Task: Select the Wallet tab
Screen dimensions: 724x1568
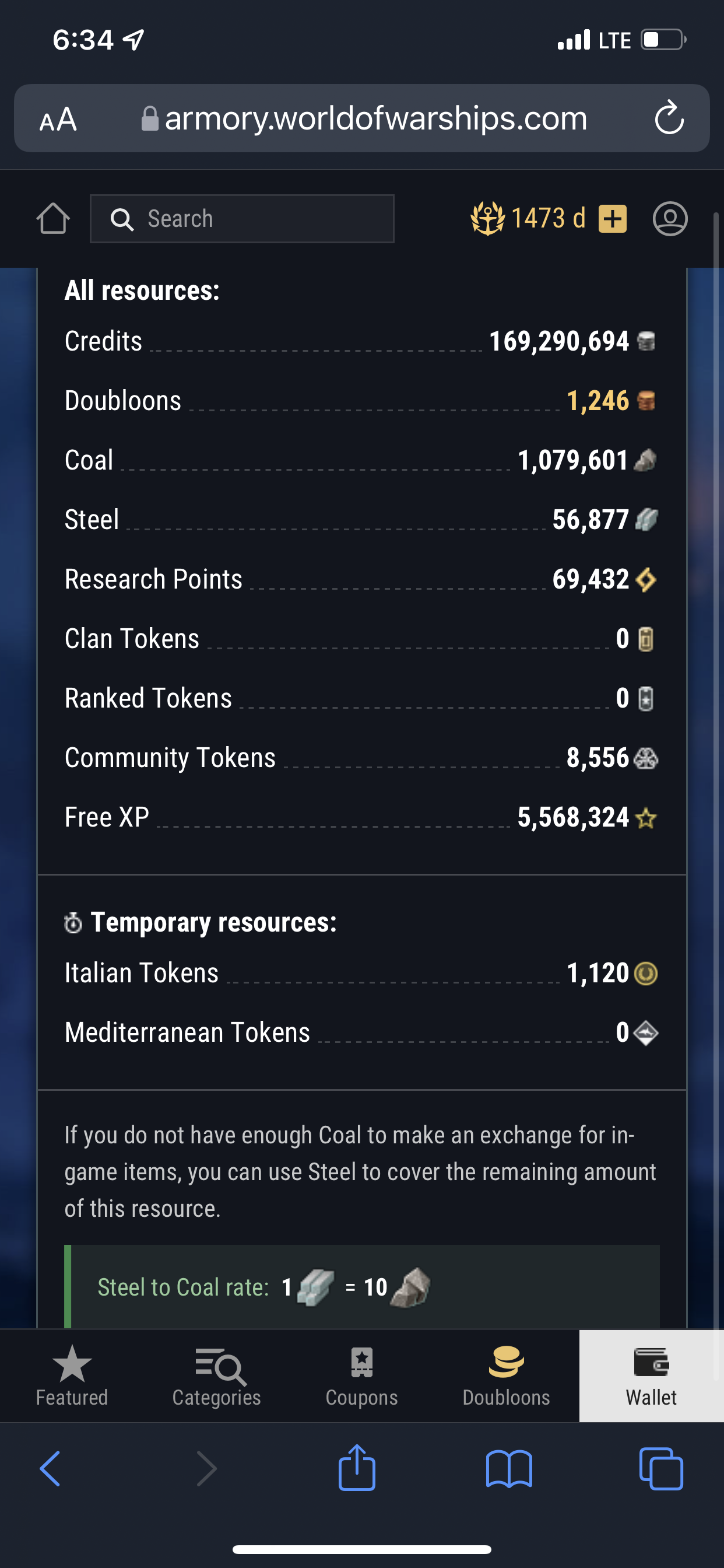Action: pyautogui.click(x=651, y=1375)
